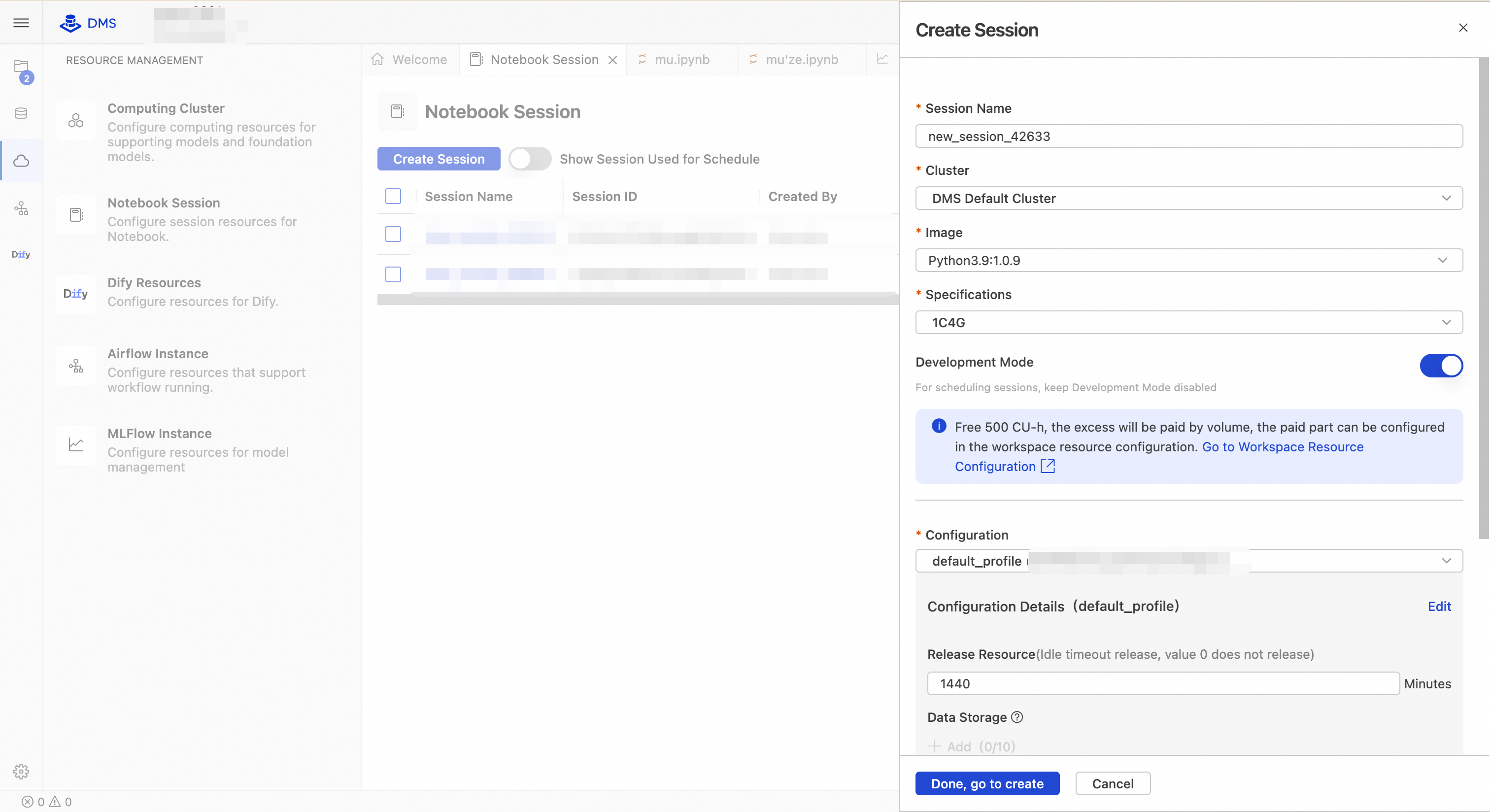Screen dimensions: 1490x812
Task: Close the Notebook Session tab
Action: (612, 60)
